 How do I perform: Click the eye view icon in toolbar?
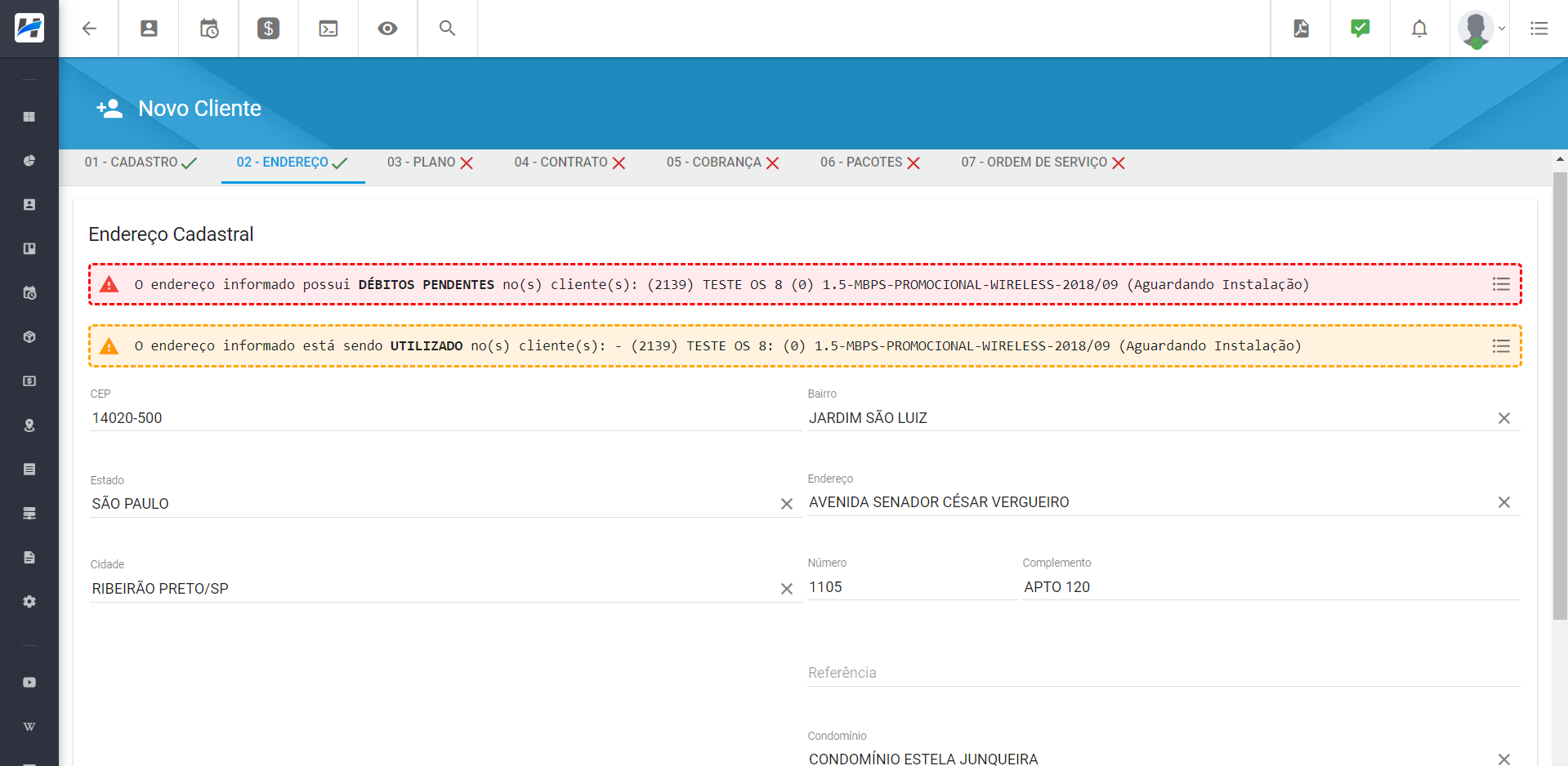click(388, 29)
